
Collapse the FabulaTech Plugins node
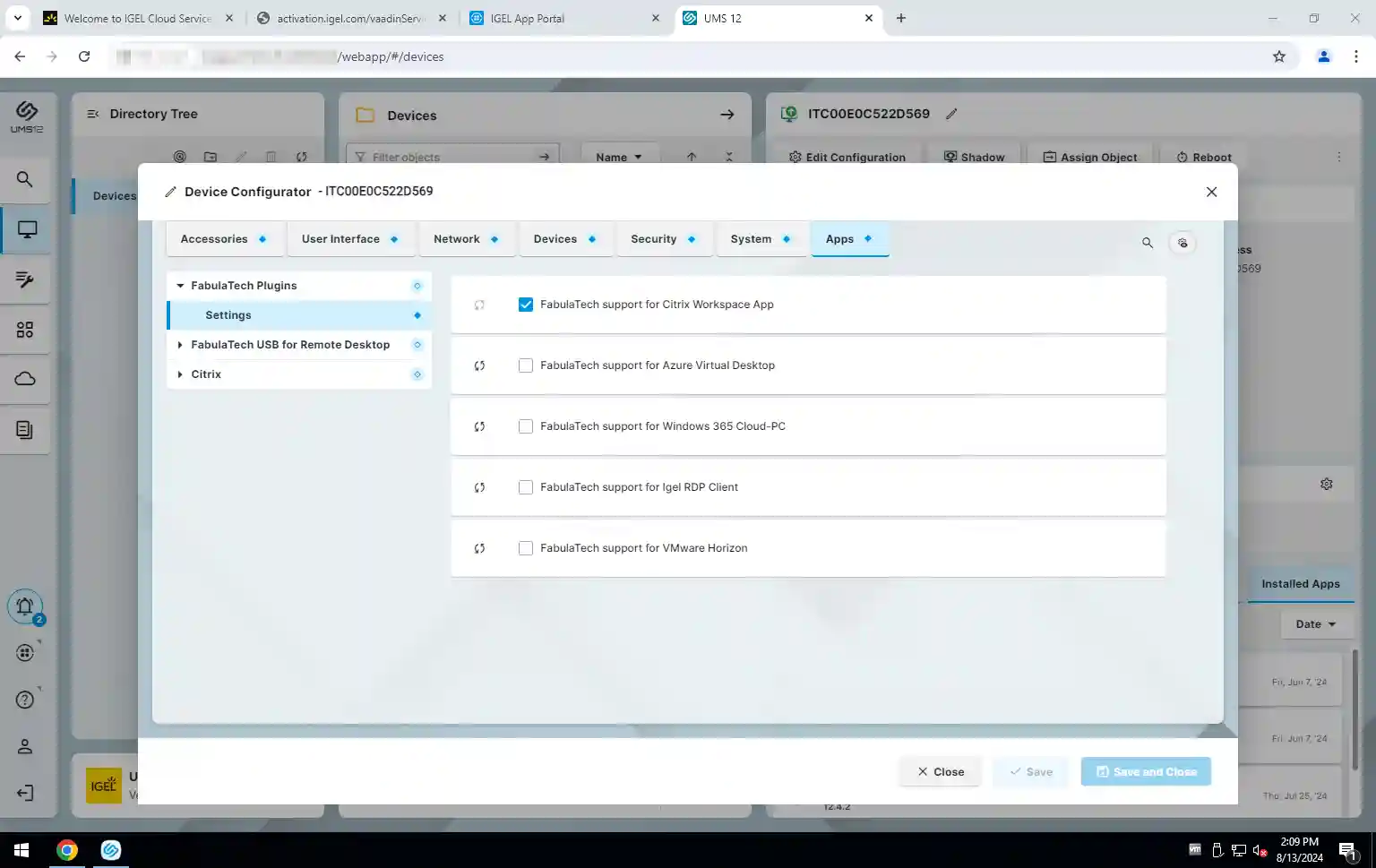pos(180,286)
